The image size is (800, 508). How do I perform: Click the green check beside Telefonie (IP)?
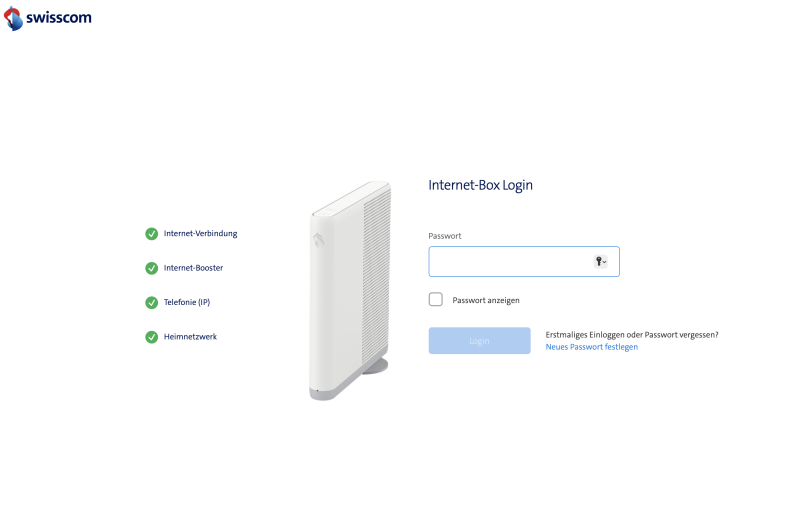(x=152, y=303)
